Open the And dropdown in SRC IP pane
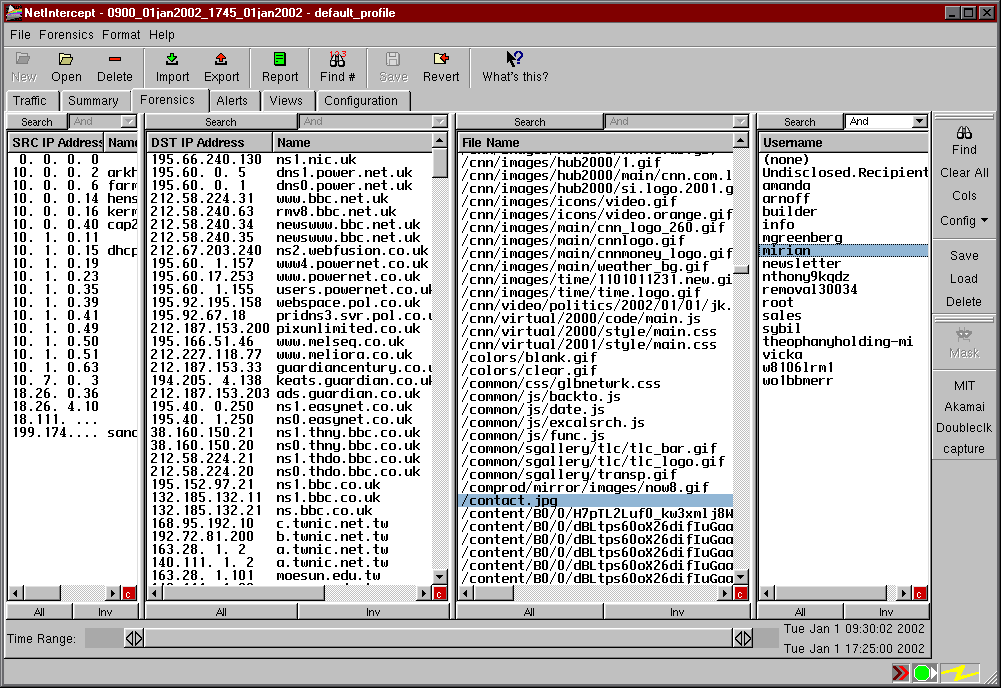This screenshot has width=1001, height=688. point(103,121)
